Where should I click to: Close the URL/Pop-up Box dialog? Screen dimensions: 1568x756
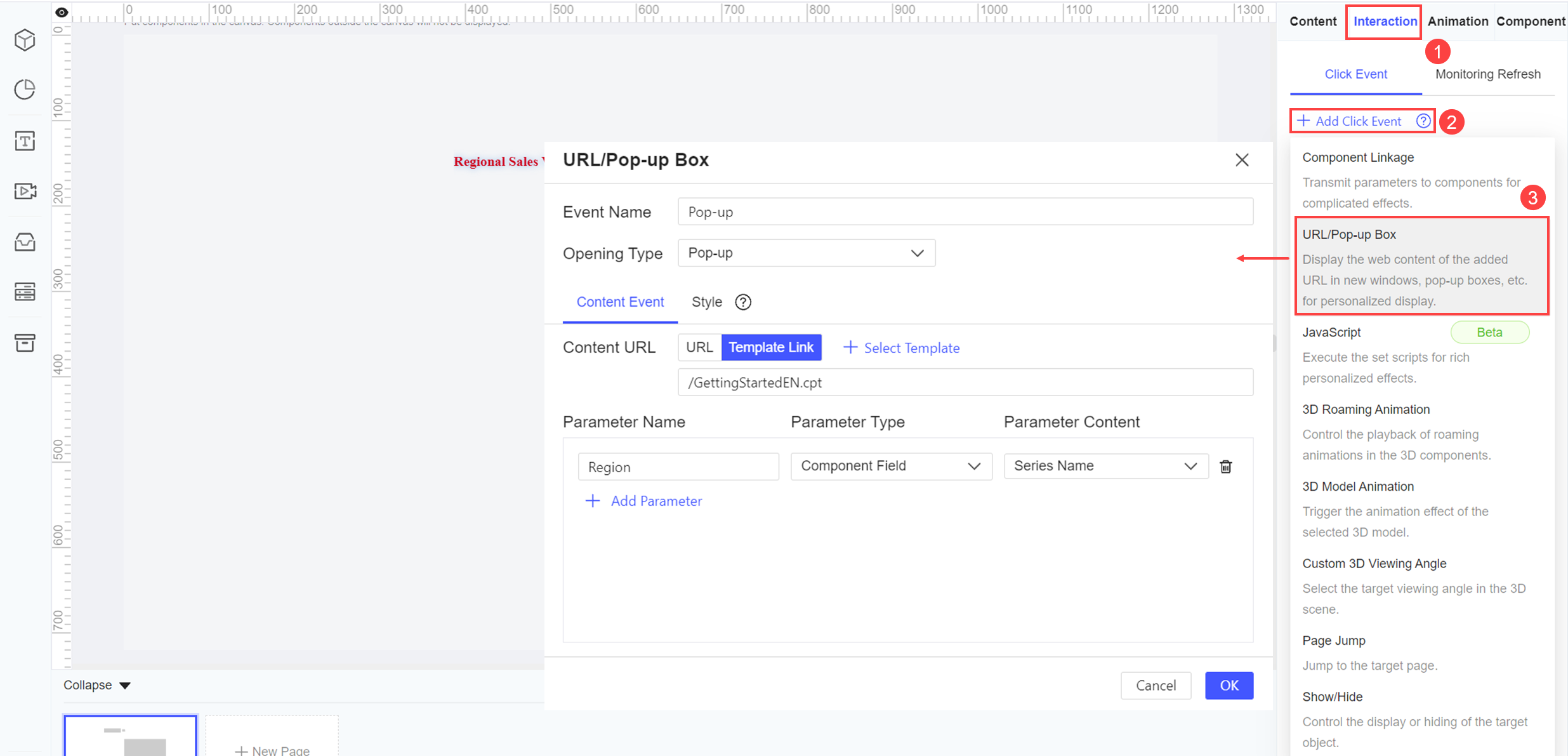pos(1242,160)
